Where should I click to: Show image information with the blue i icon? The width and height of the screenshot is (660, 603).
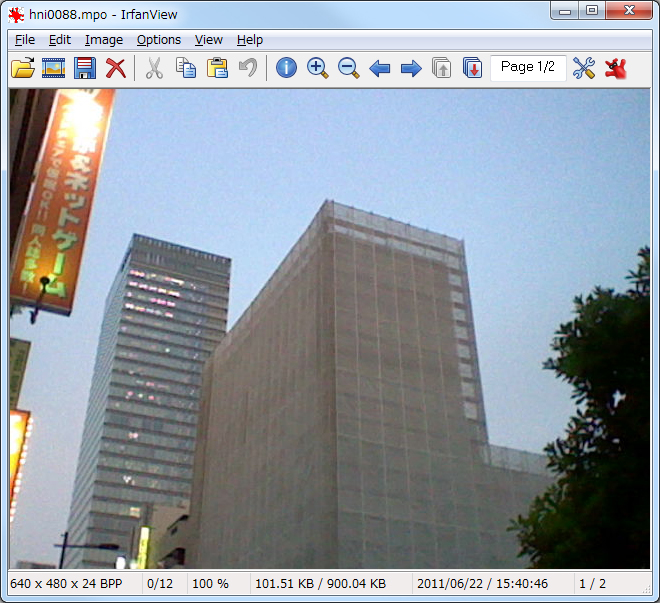click(x=286, y=68)
